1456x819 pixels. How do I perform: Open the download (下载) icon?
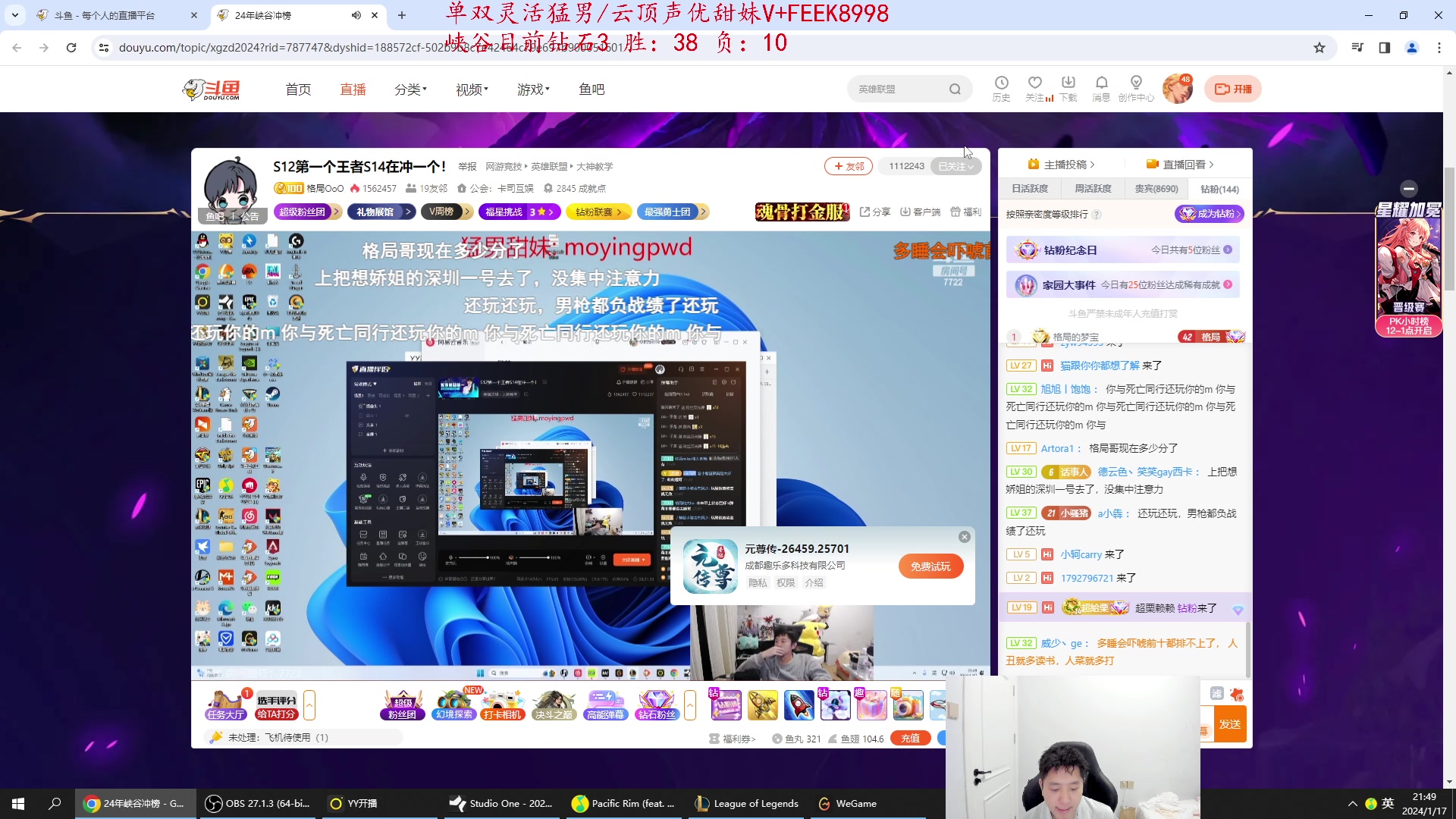point(1068,88)
